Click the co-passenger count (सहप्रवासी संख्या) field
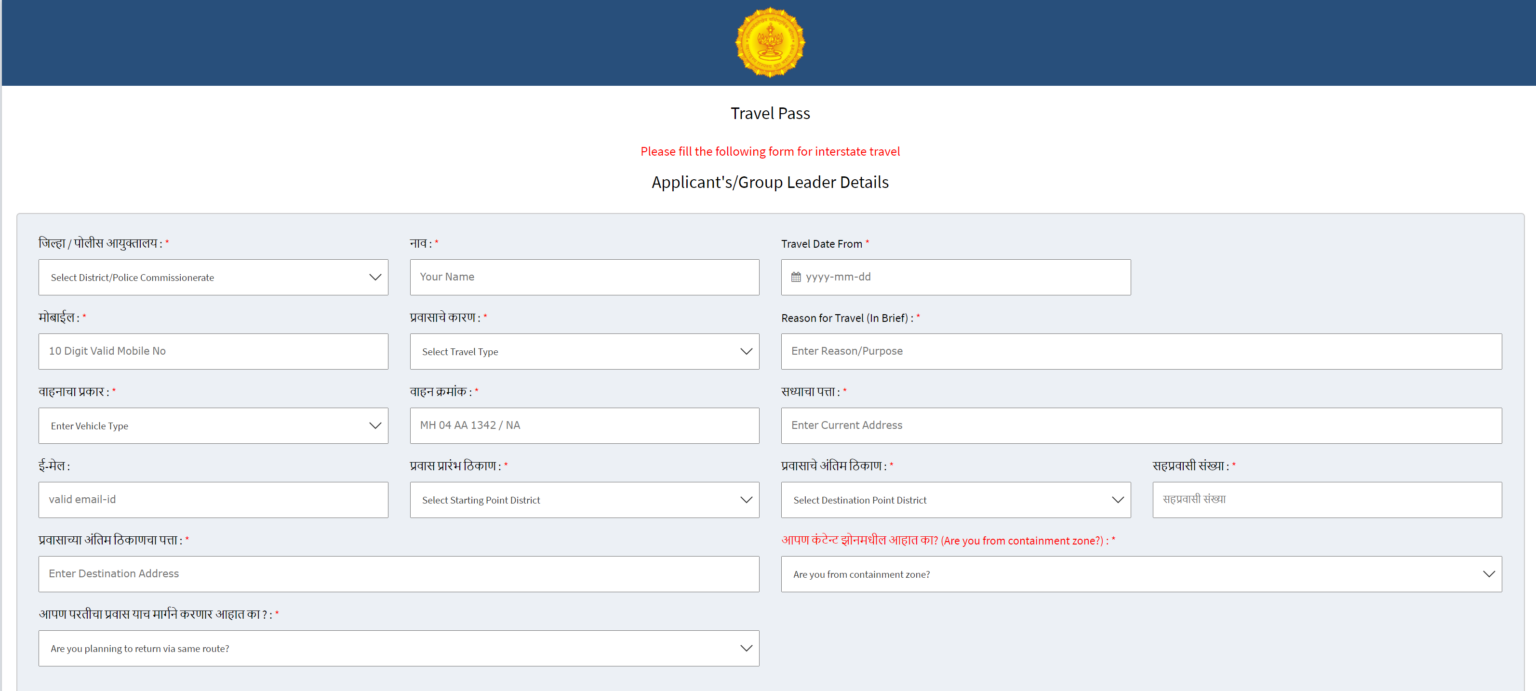Screen dimensions: 1536x691 [x=1326, y=499]
